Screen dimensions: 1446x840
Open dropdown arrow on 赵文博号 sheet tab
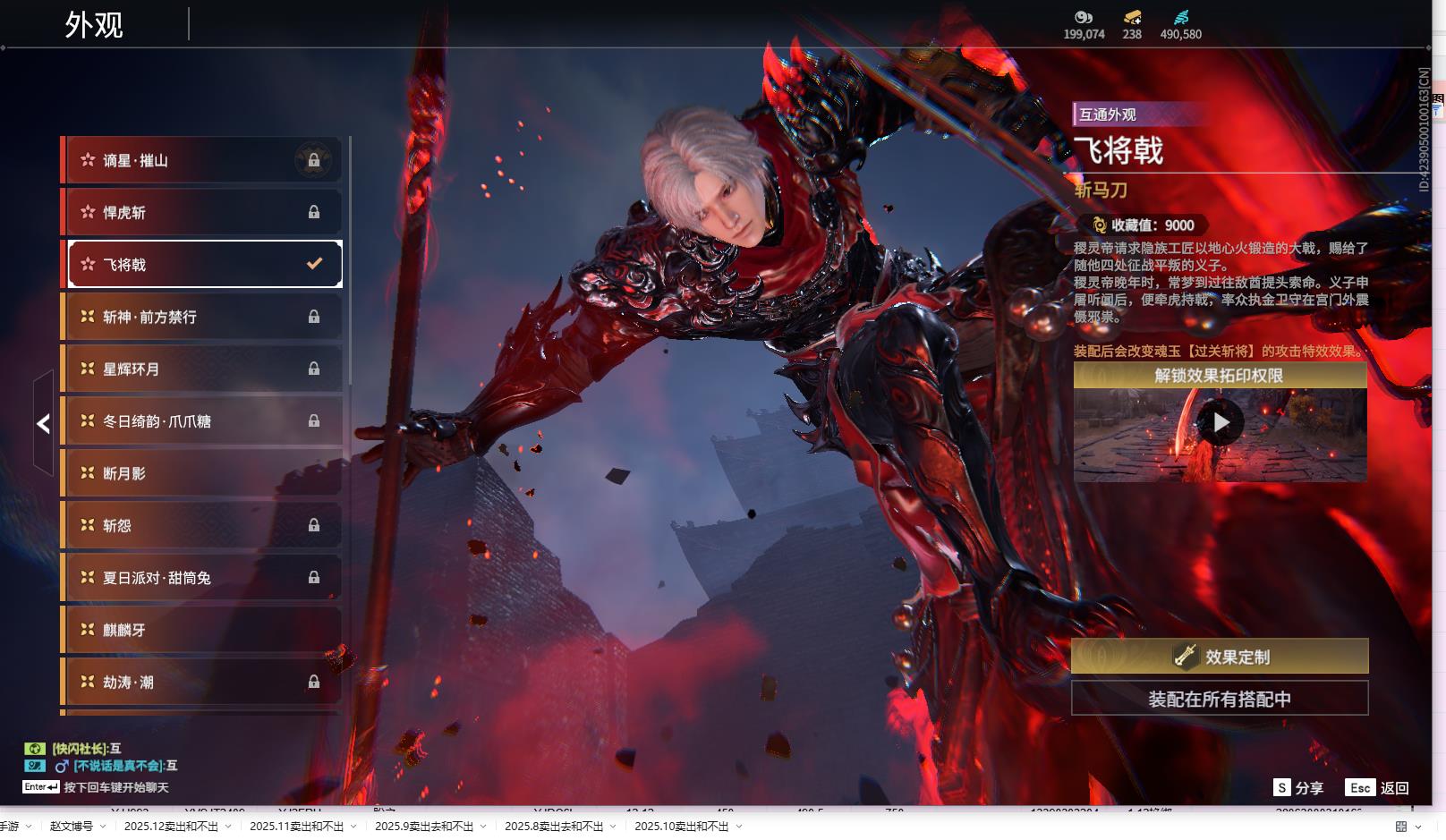[104, 827]
